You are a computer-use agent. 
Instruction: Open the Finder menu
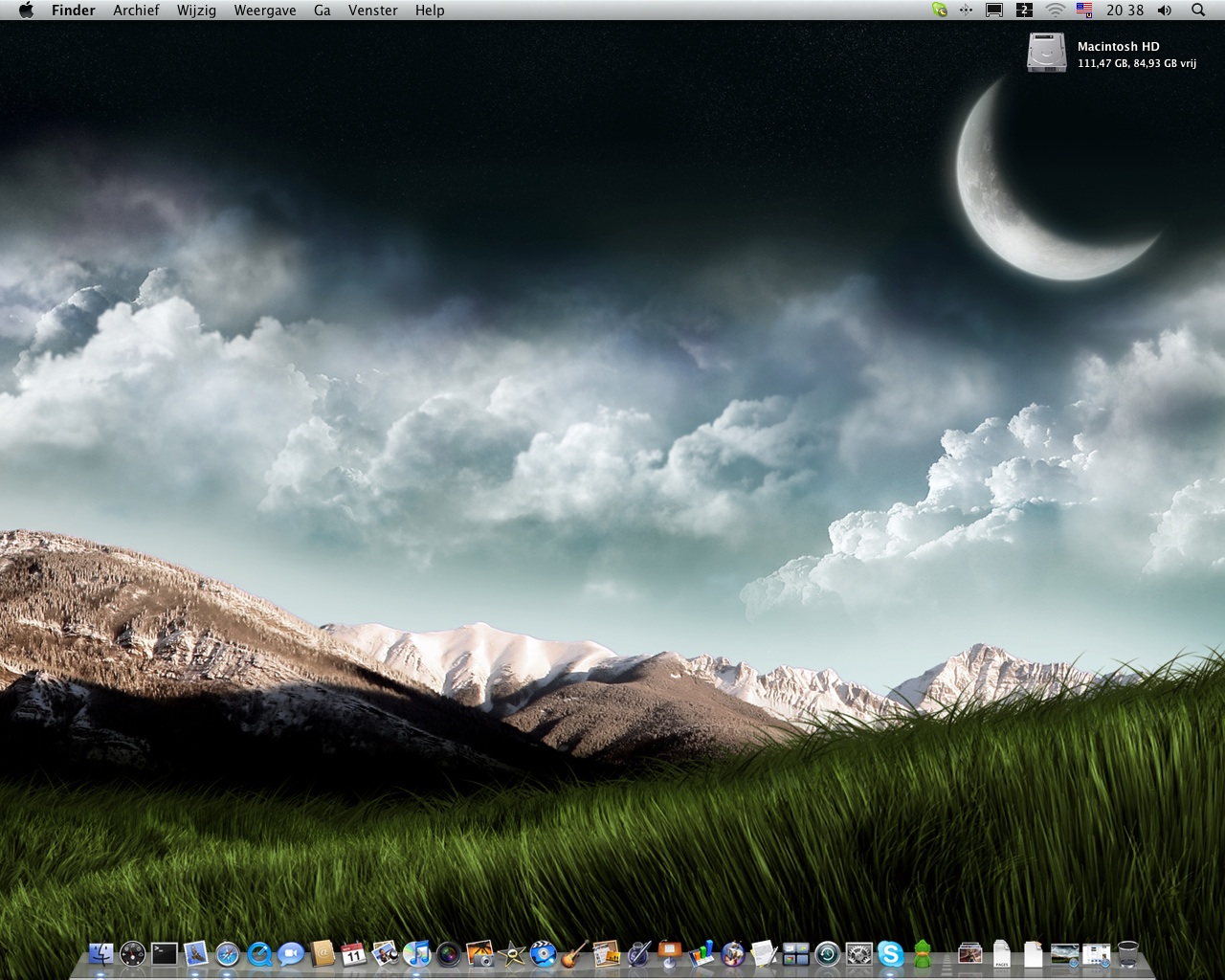(x=74, y=10)
